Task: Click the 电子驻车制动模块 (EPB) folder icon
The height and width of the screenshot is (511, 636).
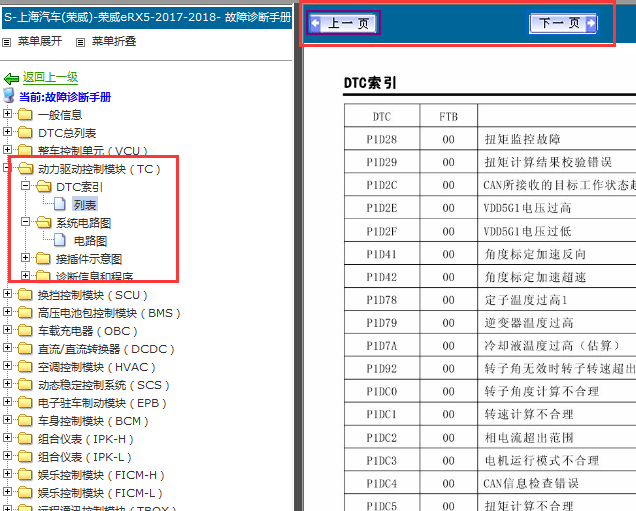Action: click(x=25, y=402)
